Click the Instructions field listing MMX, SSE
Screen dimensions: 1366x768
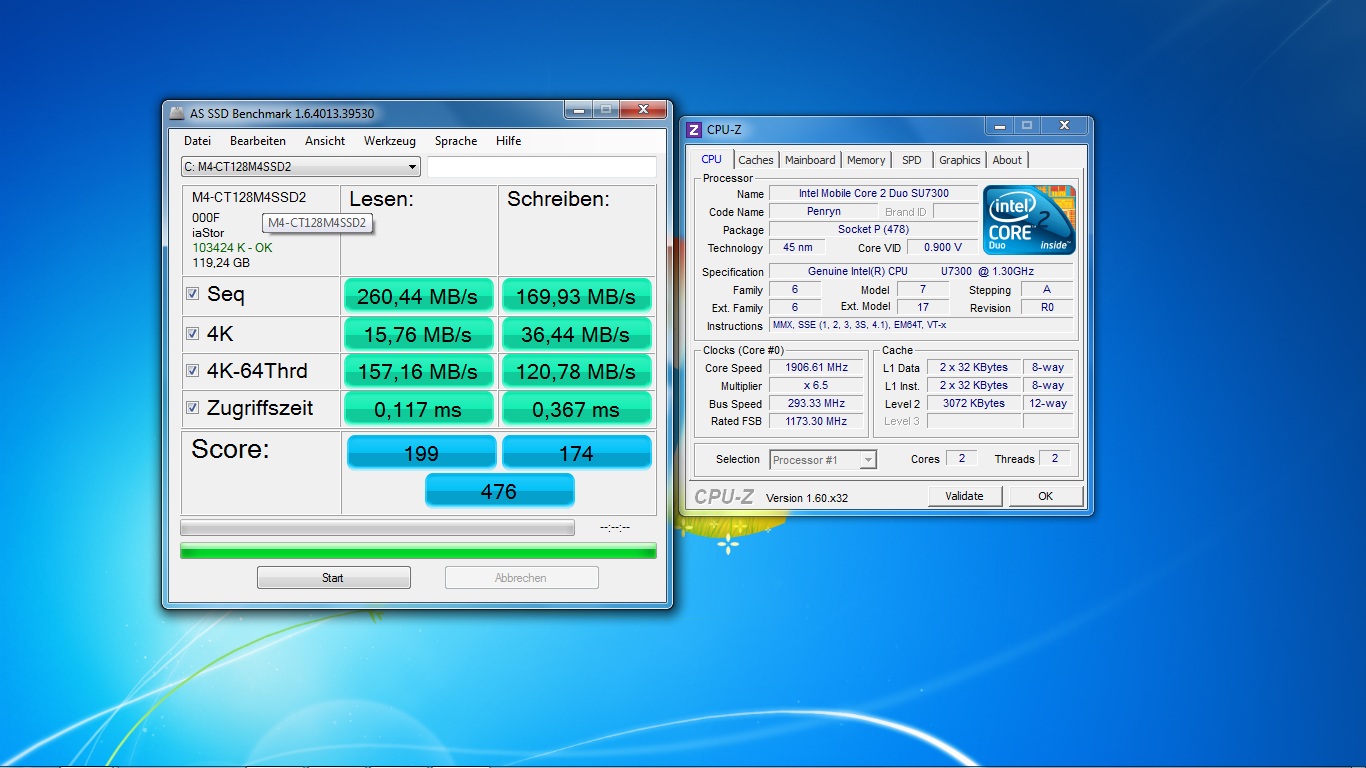click(x=921, y=326)
